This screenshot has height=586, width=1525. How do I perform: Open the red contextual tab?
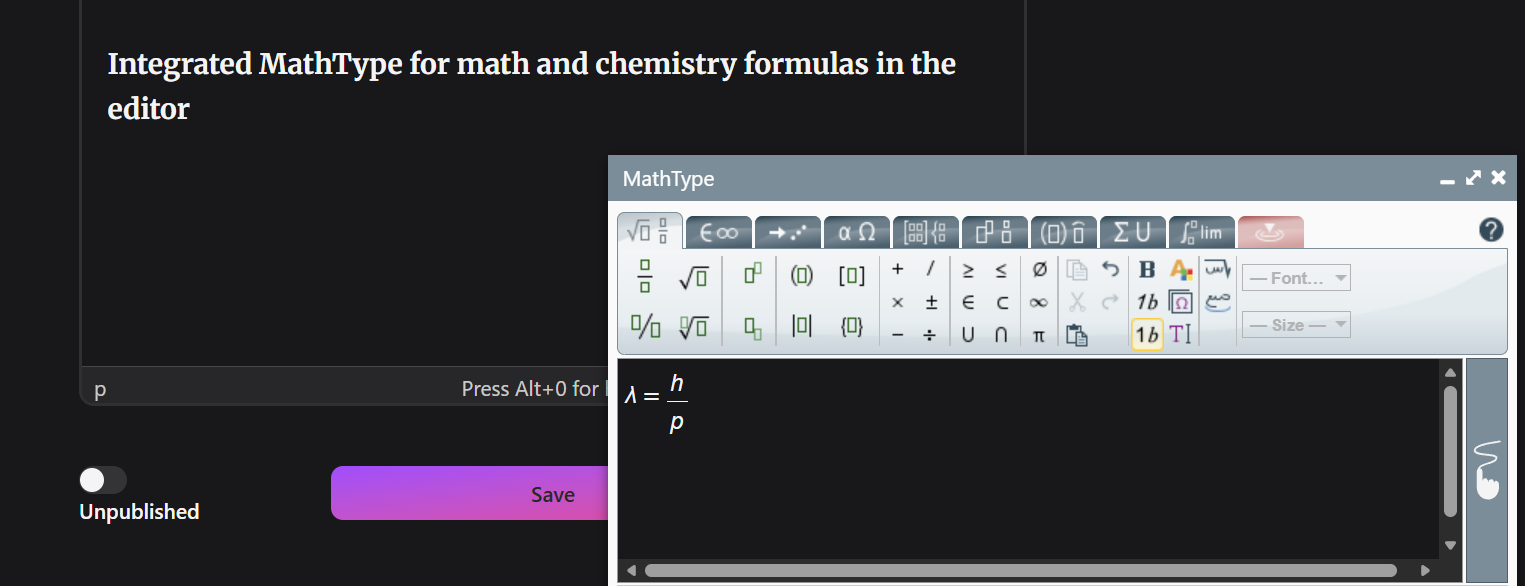coord(1271,232)
